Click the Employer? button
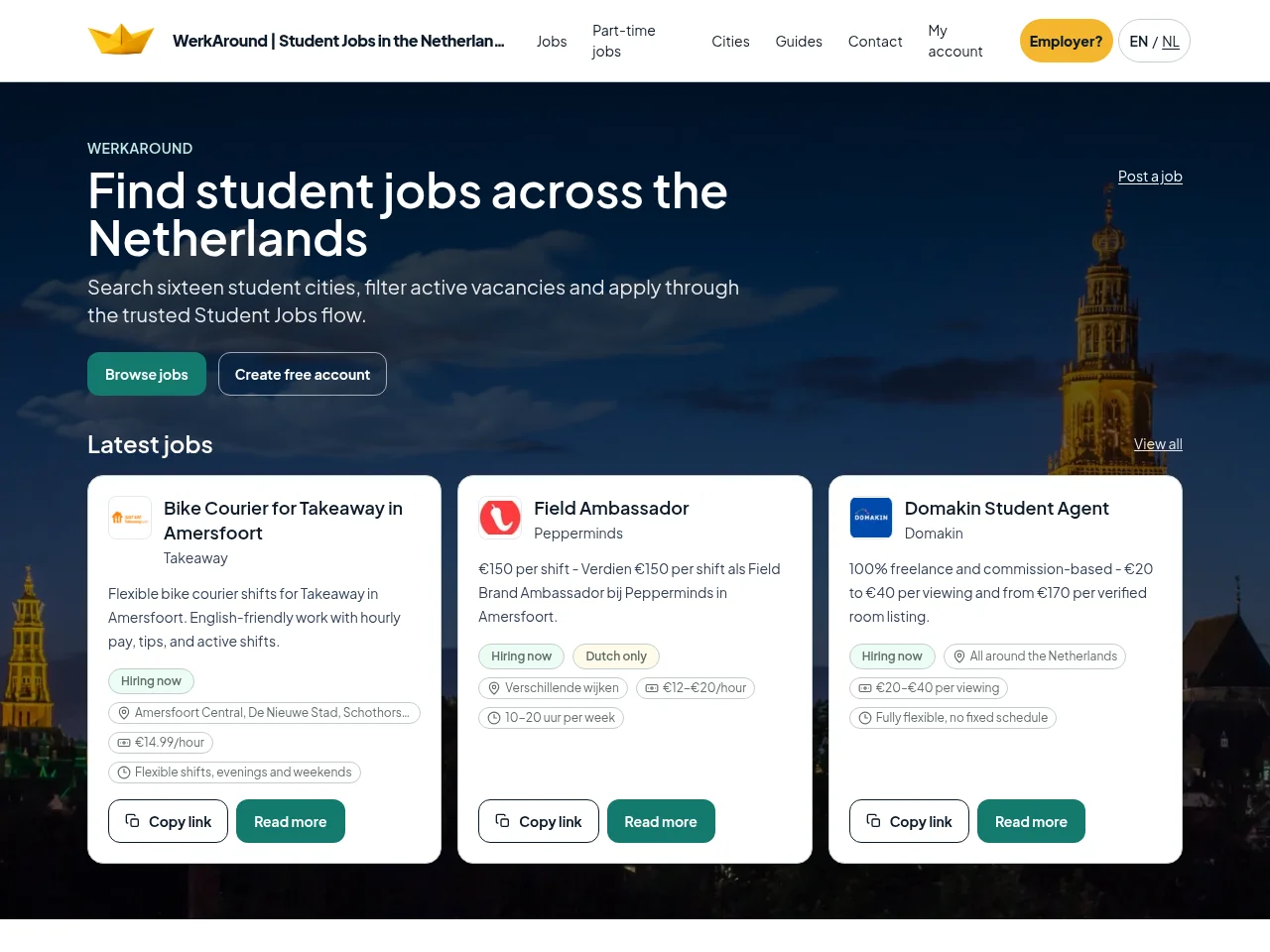The height and width of the screenshot is (952, 1270). (1066, 41)
